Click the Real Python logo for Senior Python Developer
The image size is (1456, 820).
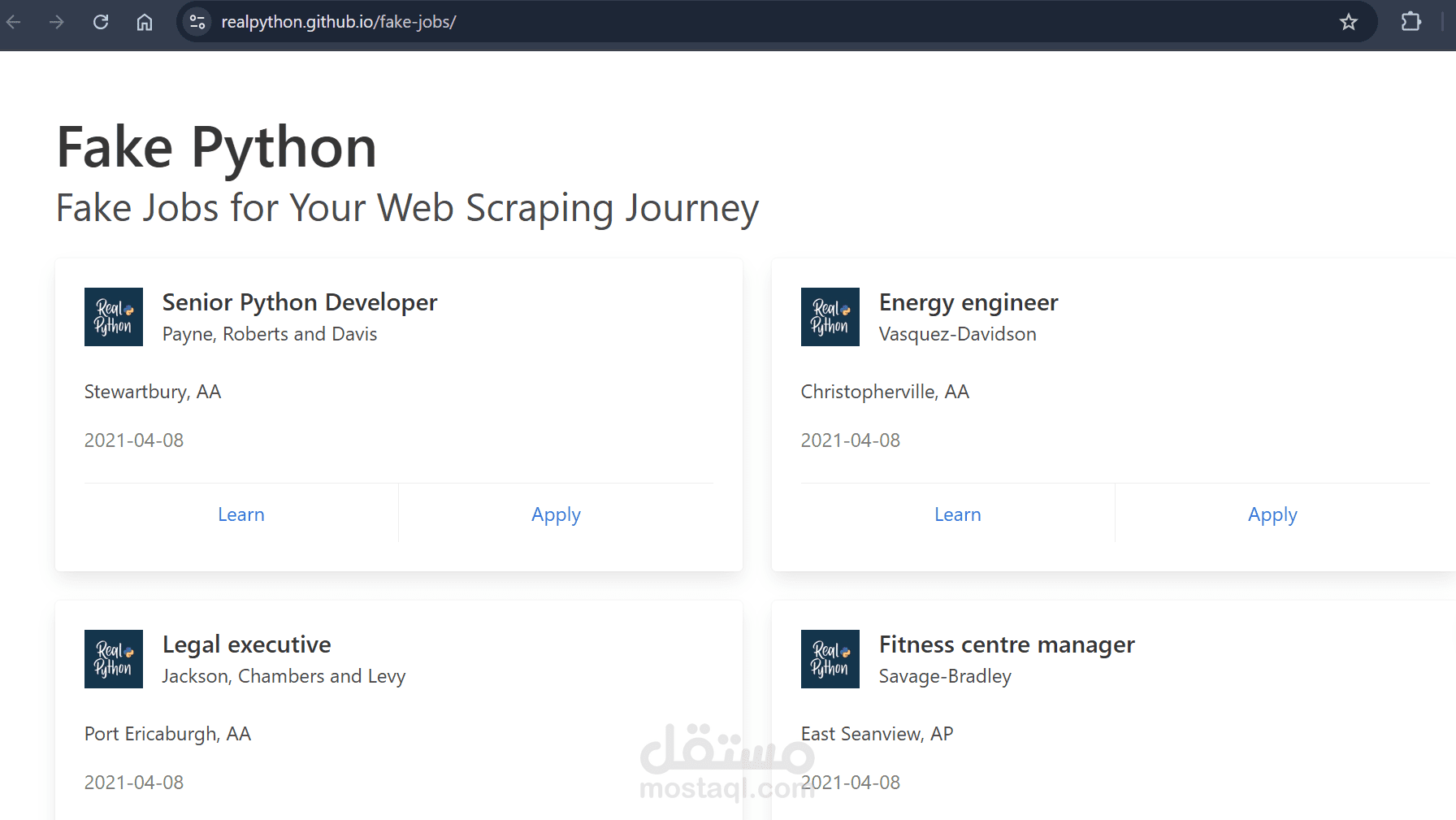[114, 317]
